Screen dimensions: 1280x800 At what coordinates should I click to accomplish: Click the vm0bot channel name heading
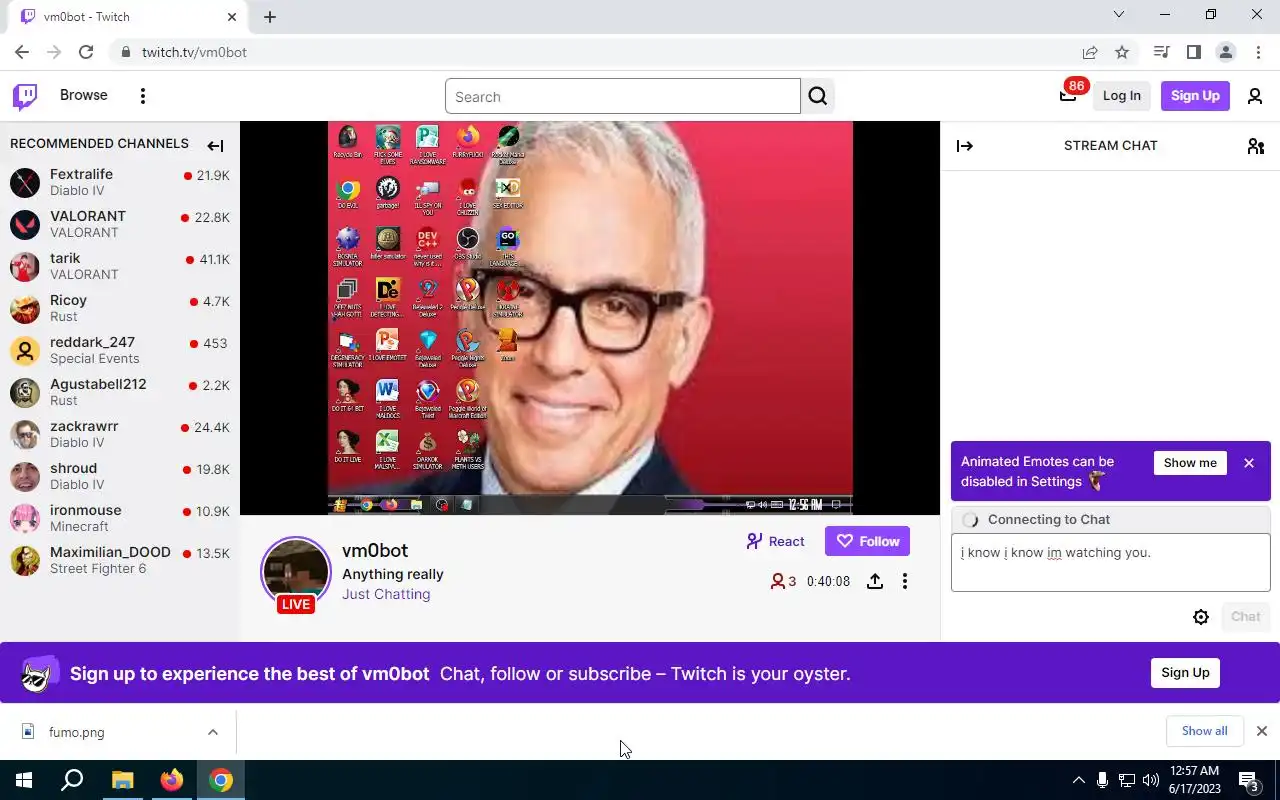(x=375, y=551)
